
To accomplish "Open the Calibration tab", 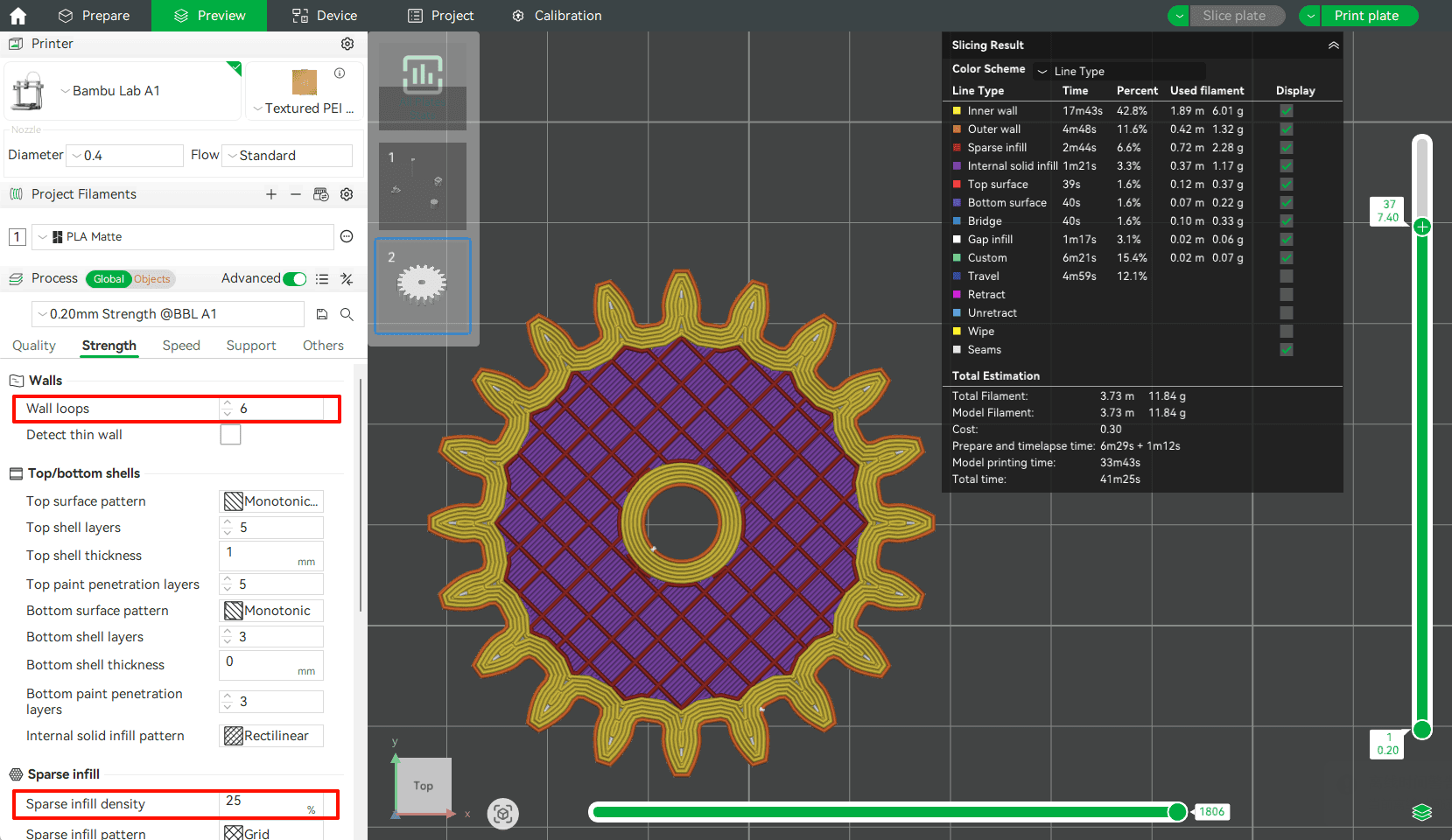I will (x=557, y=16).
